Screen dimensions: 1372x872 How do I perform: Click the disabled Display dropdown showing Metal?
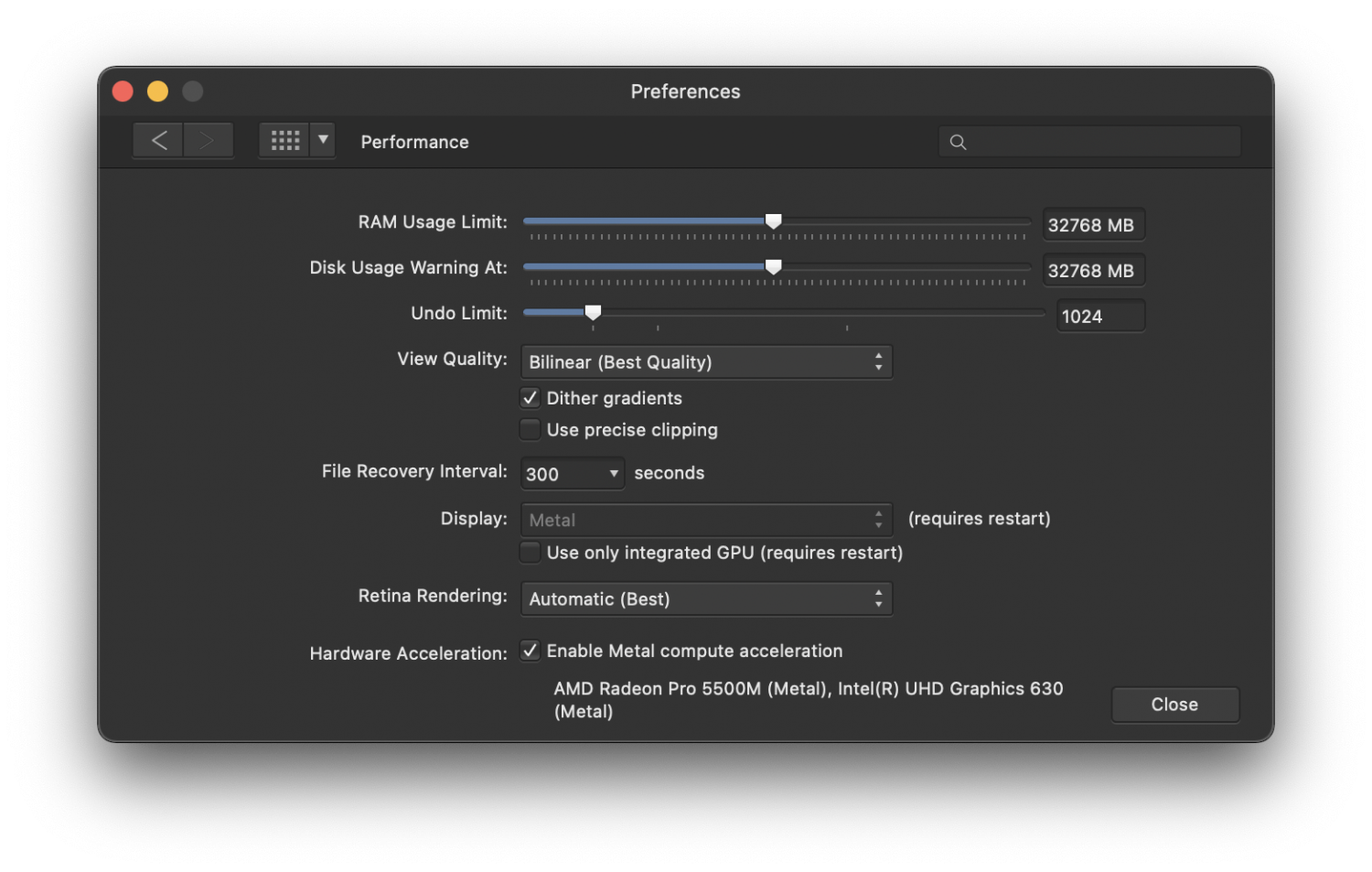coord(704,519)
